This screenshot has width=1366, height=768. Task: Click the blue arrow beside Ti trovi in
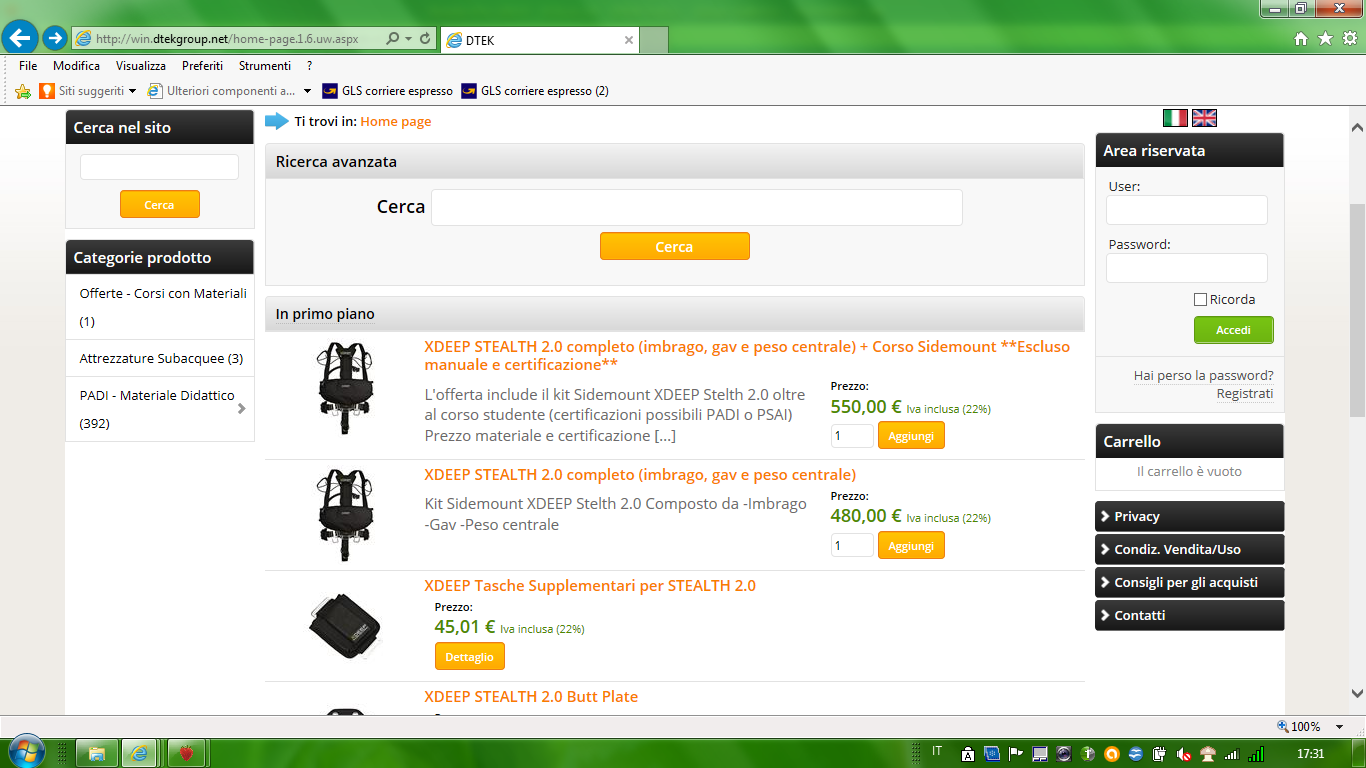[x=276, y=121]
